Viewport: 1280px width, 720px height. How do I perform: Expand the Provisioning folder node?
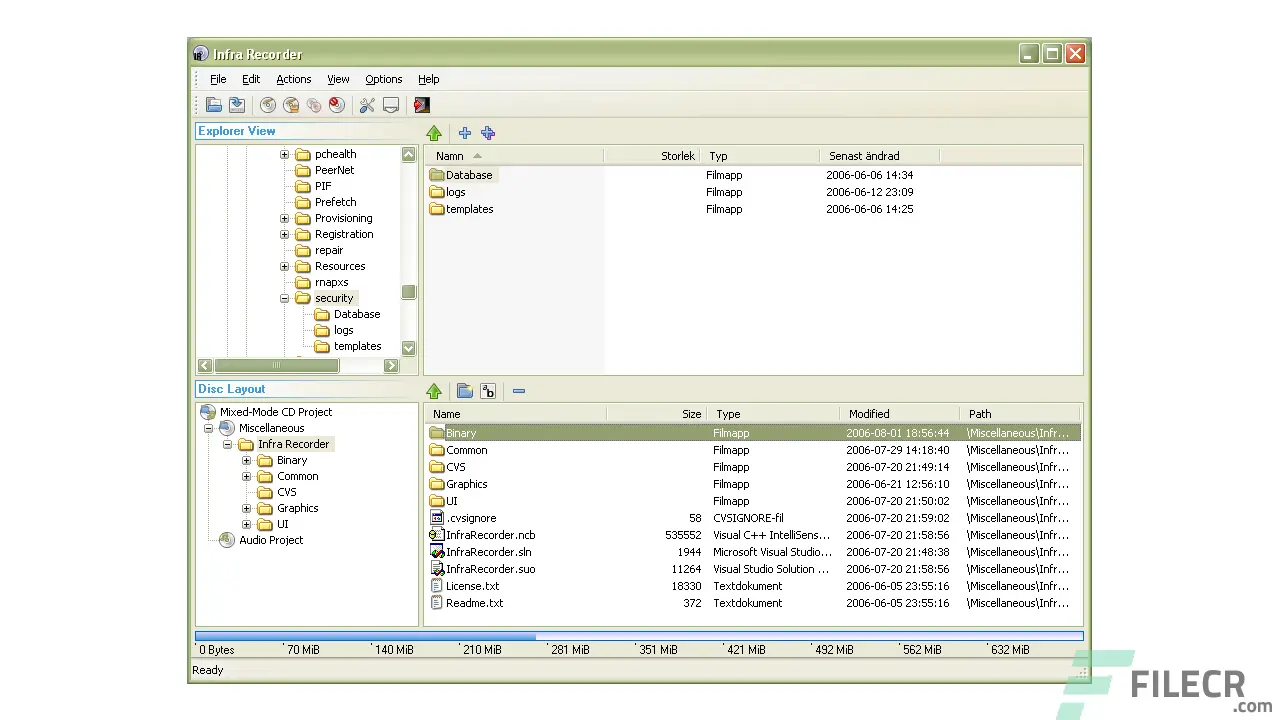coord(284,219)
